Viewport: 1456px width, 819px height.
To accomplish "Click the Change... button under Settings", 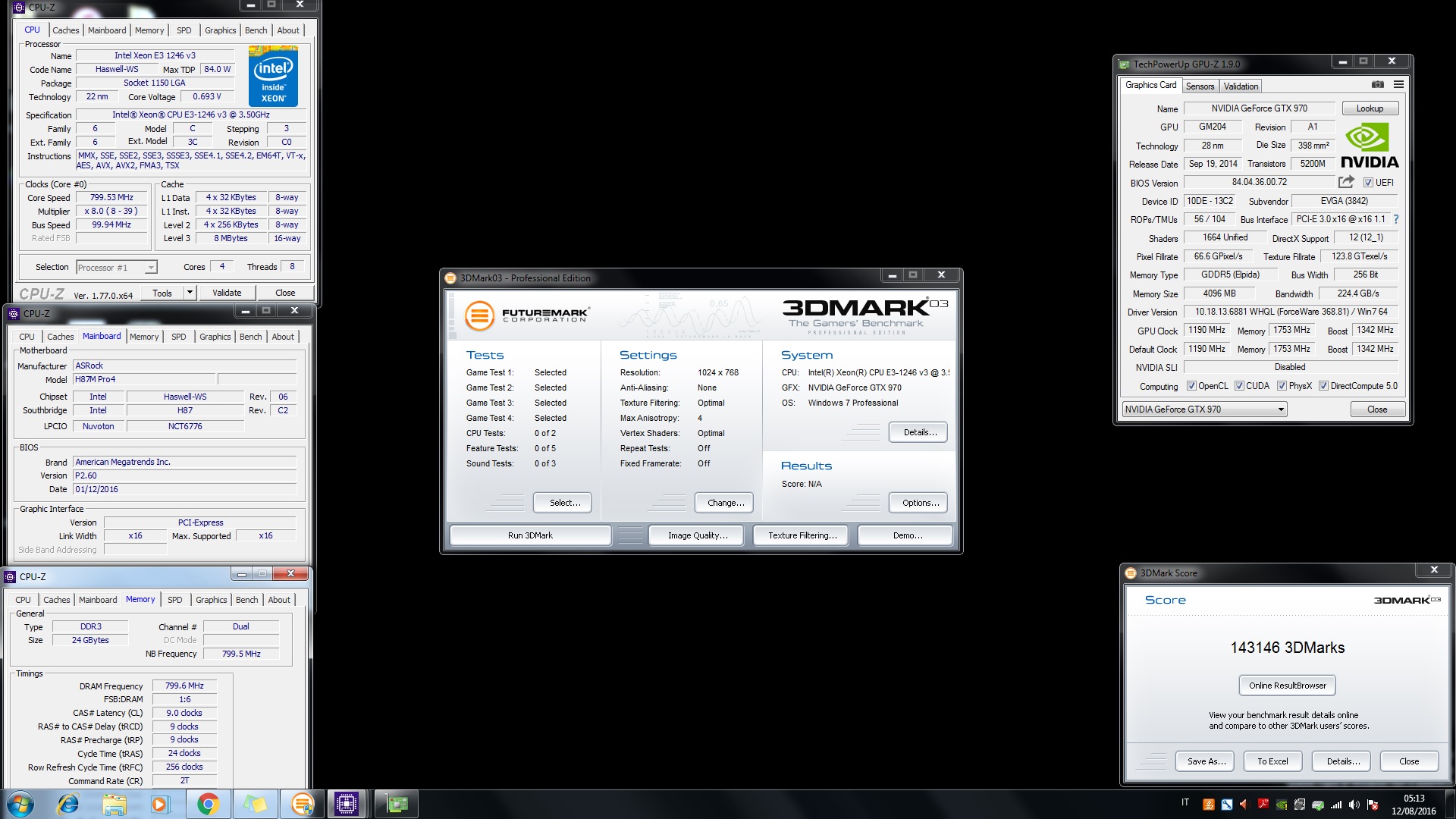I will coord(725,503).
